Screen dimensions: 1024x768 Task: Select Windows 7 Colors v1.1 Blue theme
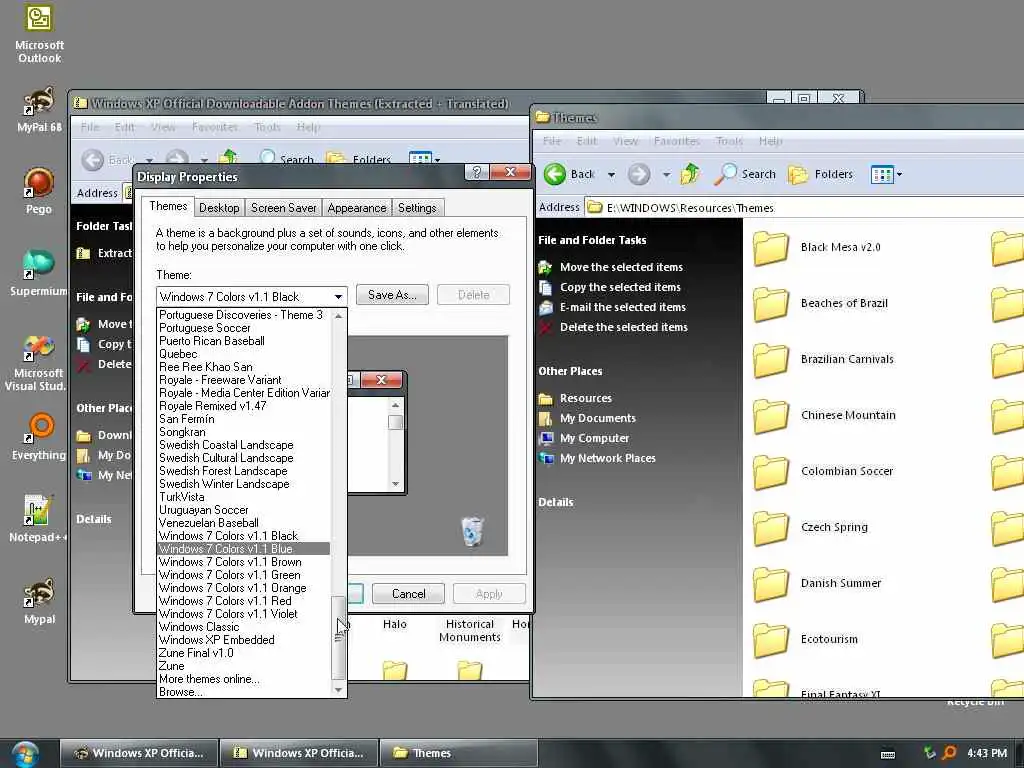coord(244,549)
